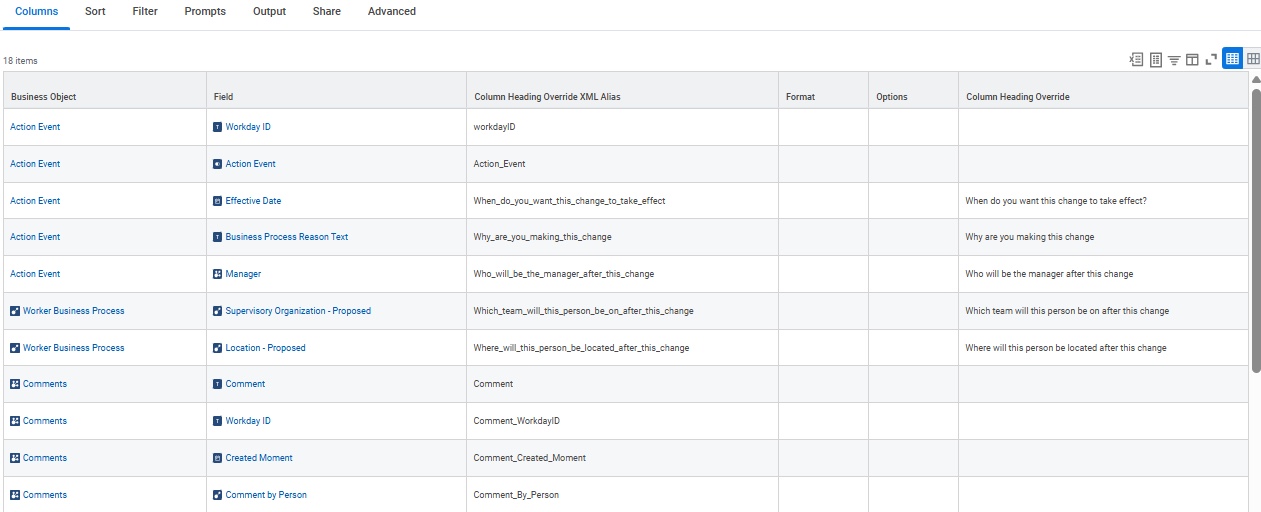Click the vertical scrollbar thumb
Viewport: 1261px width, 512px height.
click(x=1256, y=230)
